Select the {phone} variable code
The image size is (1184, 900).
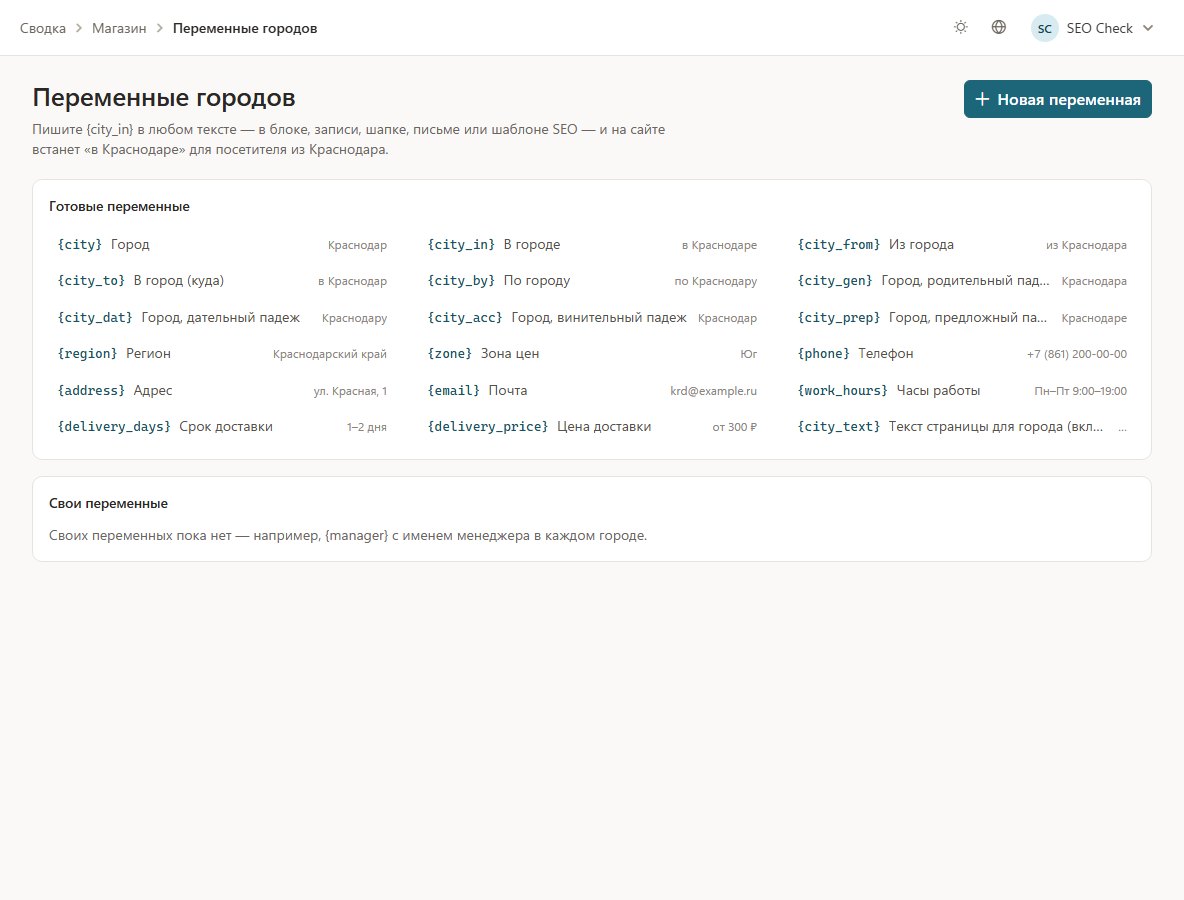(x=823, y=353)
